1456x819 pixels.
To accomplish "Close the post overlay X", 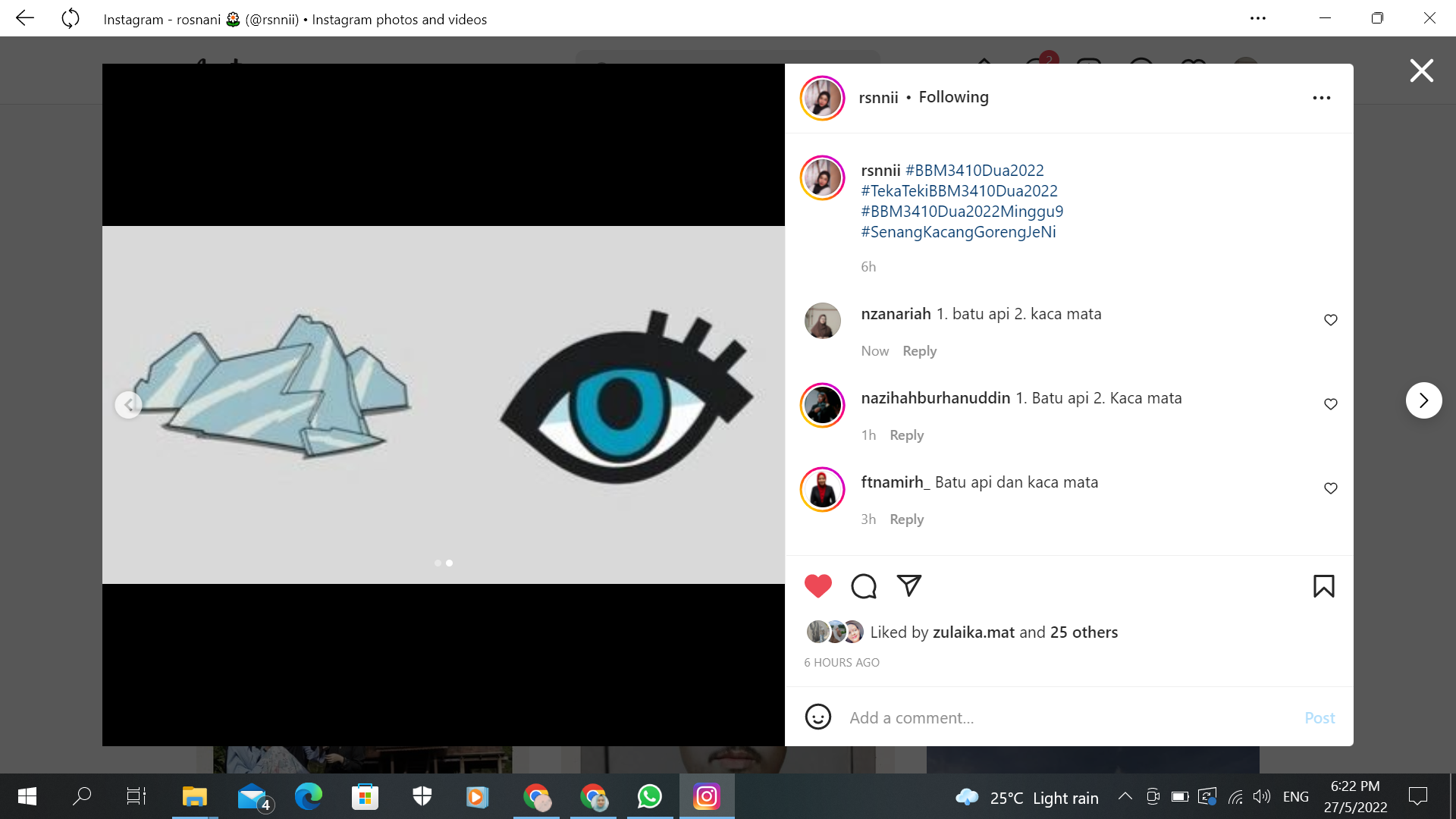I will [x=1421, y=71].
